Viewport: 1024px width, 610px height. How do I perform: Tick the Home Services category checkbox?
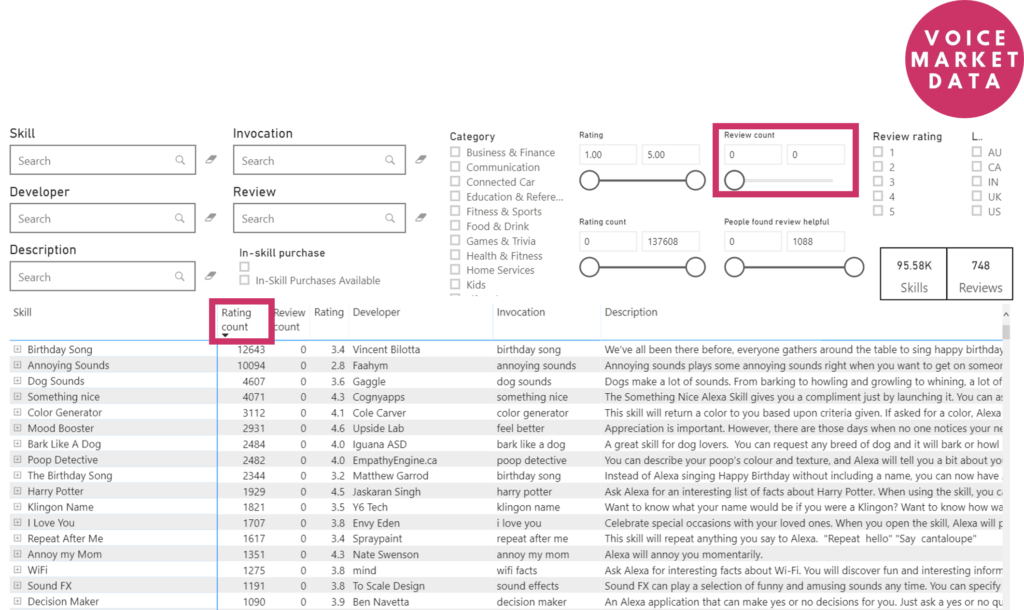455,270
